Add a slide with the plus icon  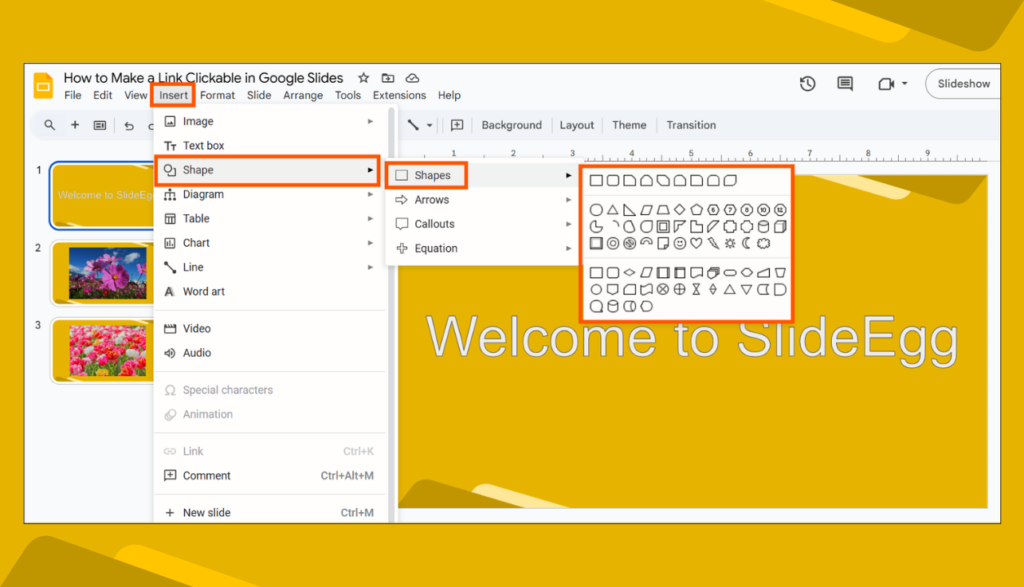[75, 125]
